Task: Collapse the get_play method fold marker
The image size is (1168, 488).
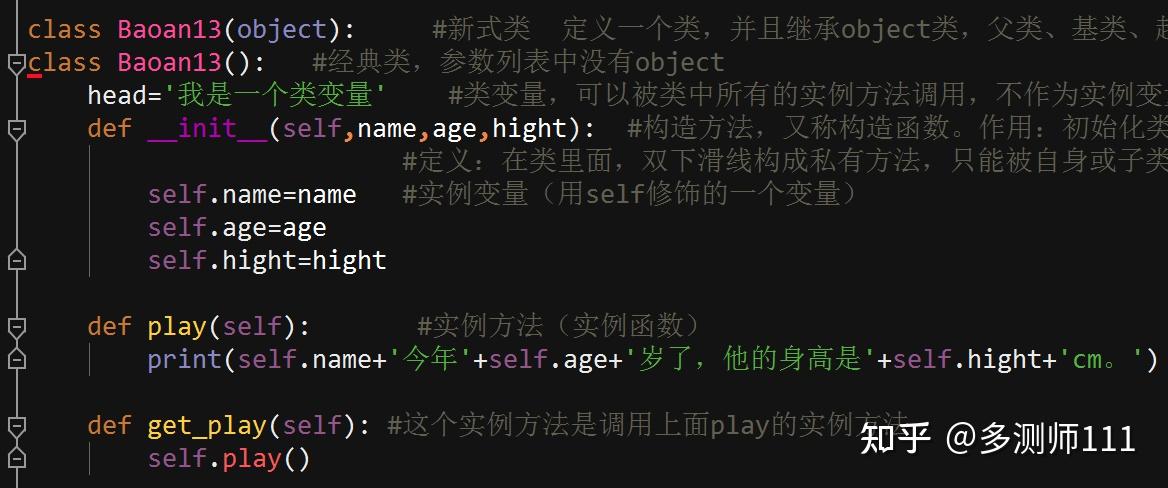Action: 15,426
